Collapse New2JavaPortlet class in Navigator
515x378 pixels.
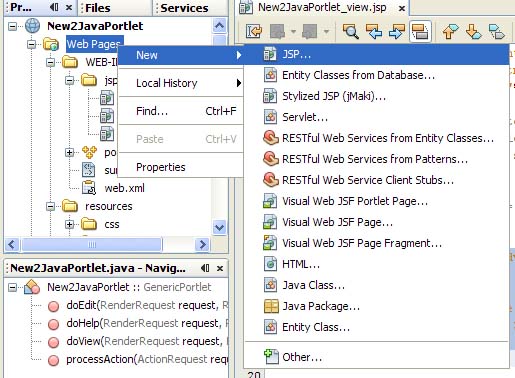[x=12, y=287]
